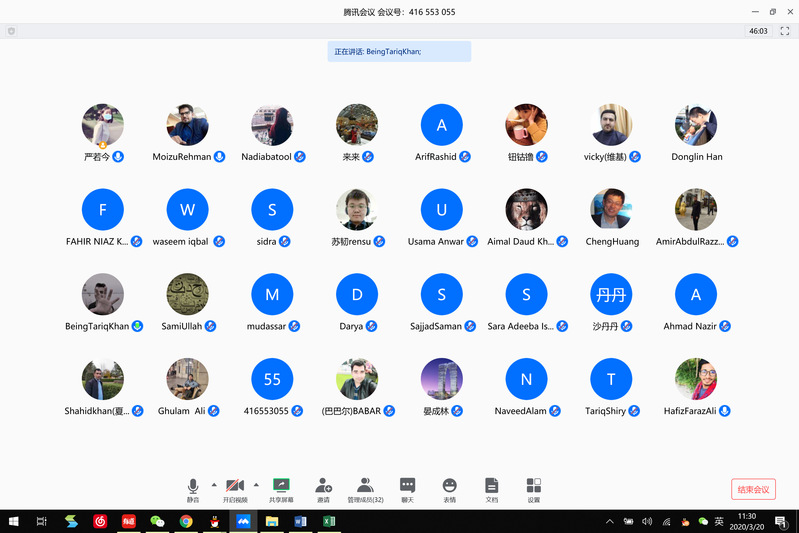Open the 设置 settings icon

click(x=533, y=487)
